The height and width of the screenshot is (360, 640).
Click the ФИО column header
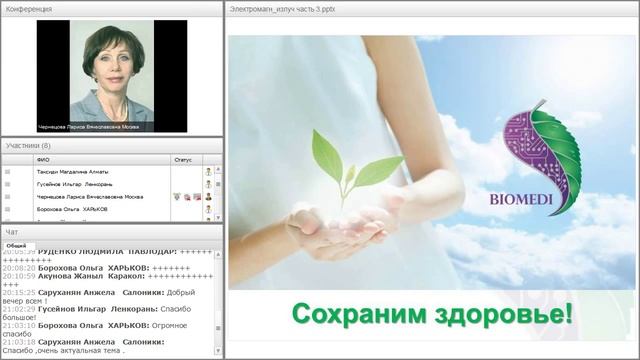[102, 160]
